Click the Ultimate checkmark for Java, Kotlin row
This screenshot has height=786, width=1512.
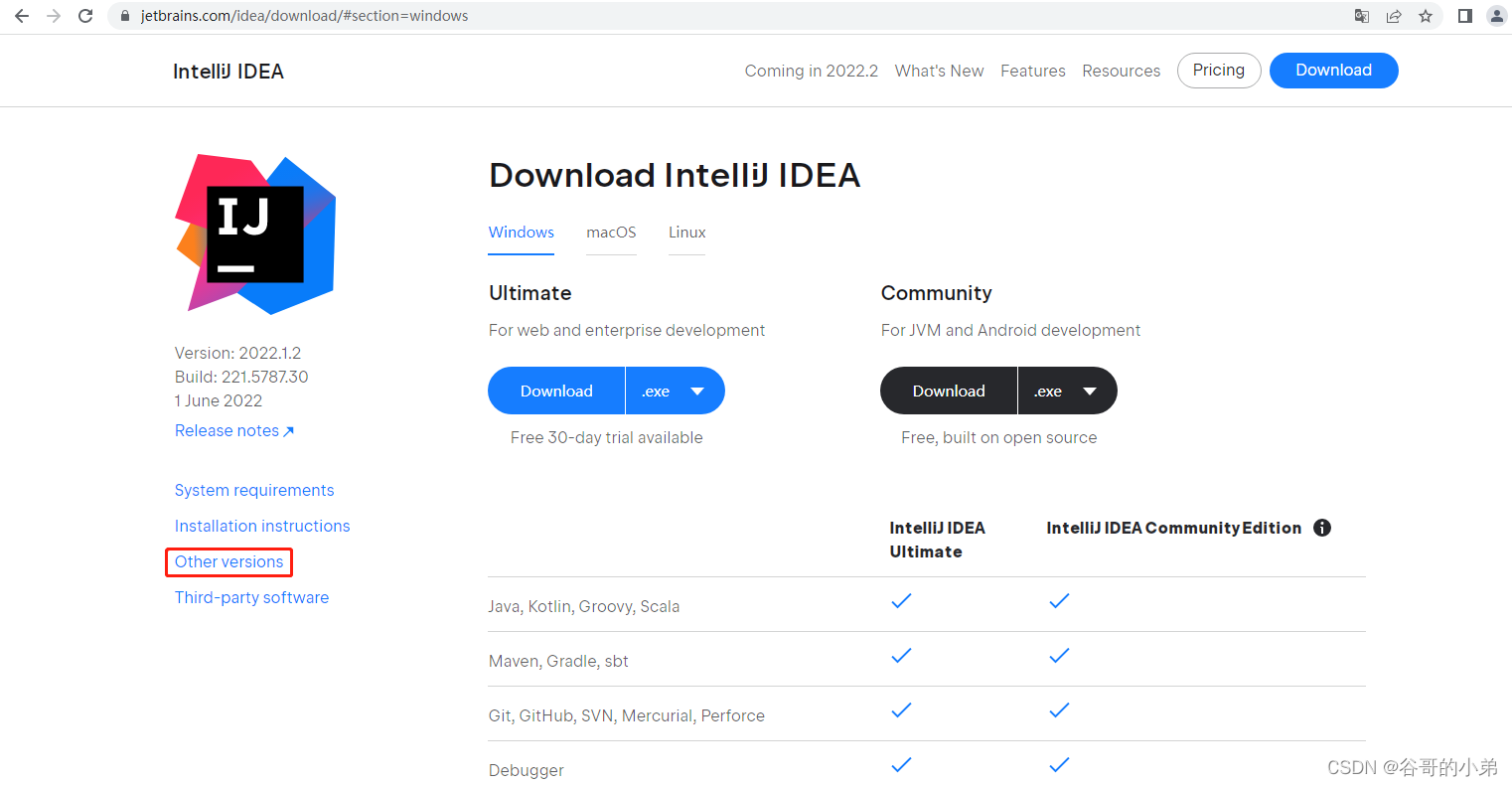point(901,601)
